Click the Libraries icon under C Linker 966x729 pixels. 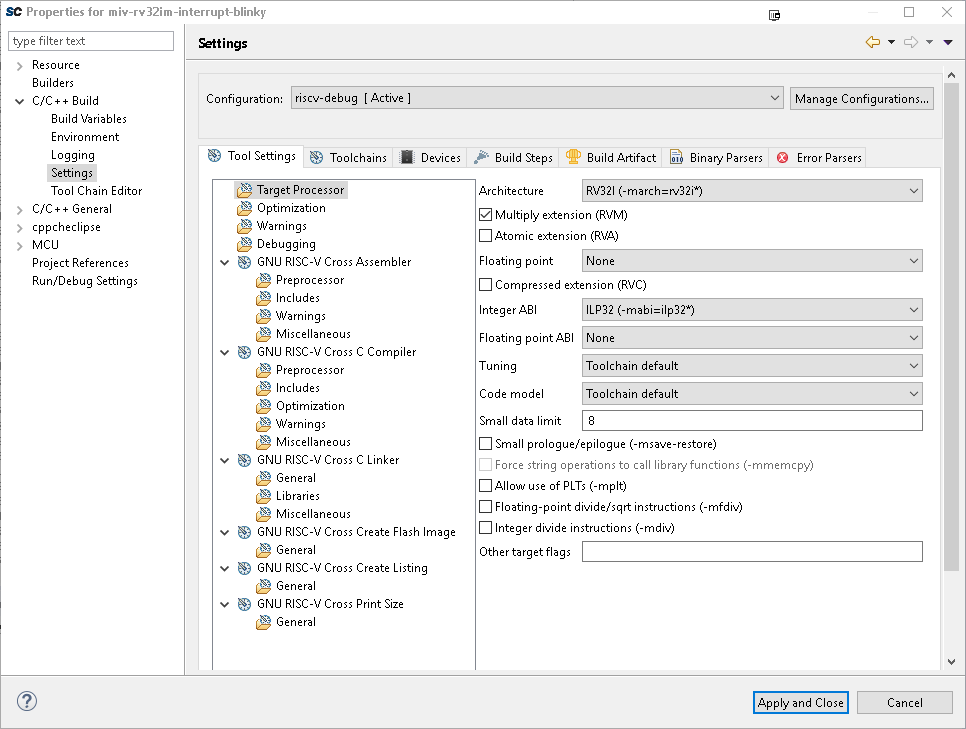pos(264,496)
